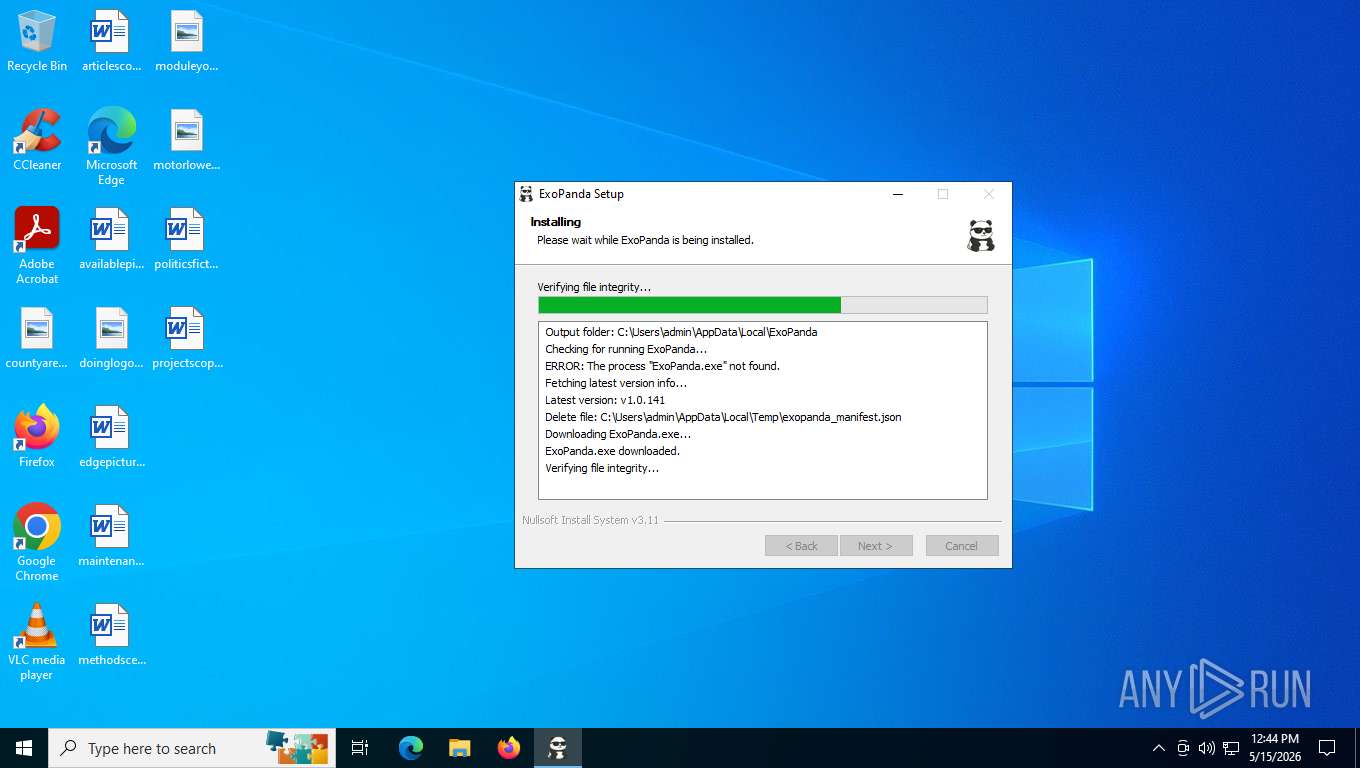Open the Windows Start menu
1360x768 pixels.
coord(24,748)
